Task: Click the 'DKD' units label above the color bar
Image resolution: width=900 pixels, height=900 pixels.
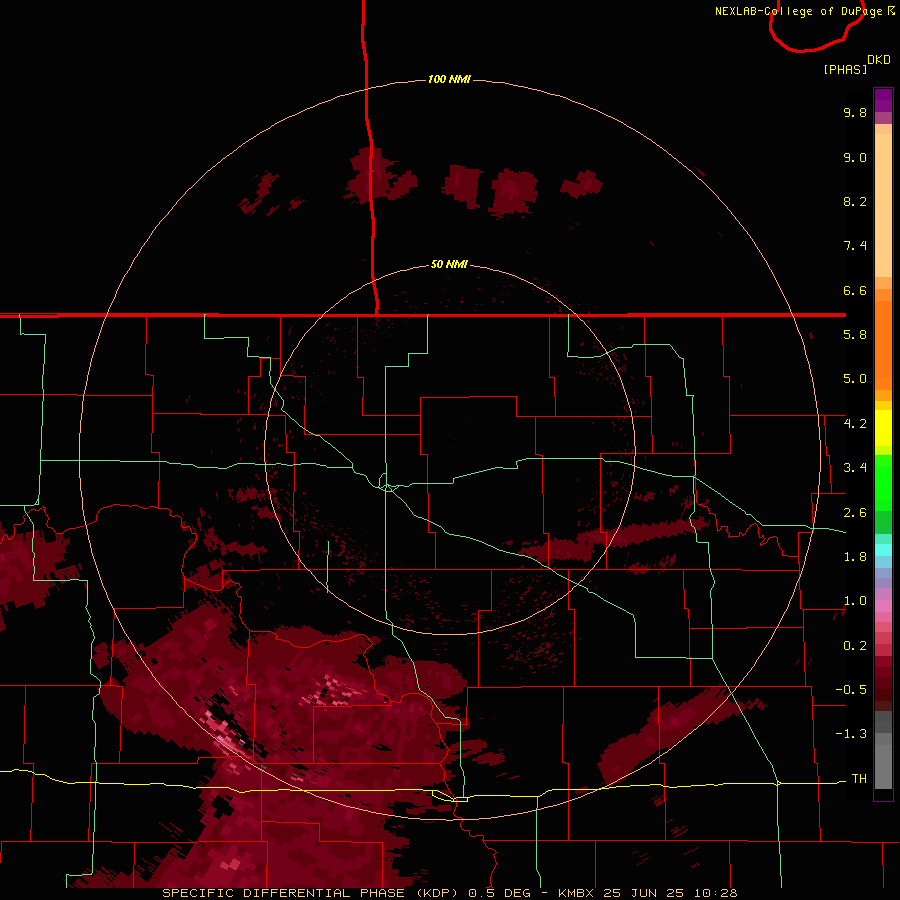Action: pyautogui.click(x=878, y=60)
